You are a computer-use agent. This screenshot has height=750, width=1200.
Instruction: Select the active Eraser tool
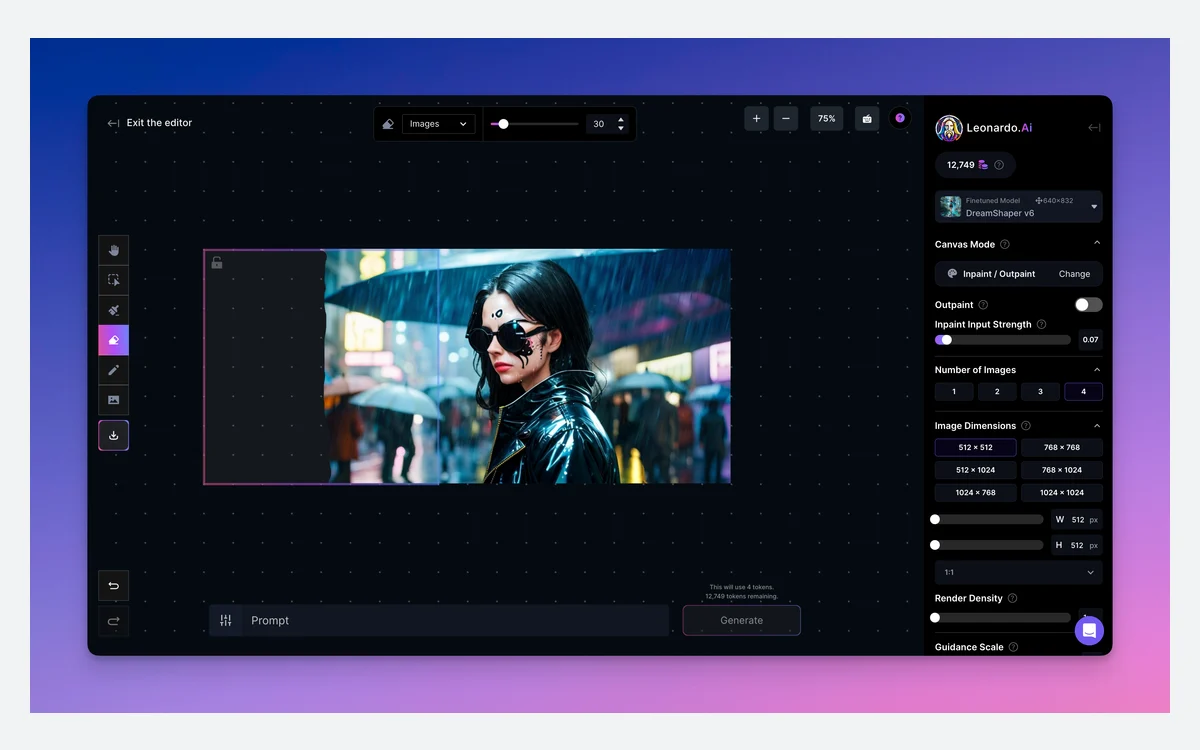tap(113, 340)
